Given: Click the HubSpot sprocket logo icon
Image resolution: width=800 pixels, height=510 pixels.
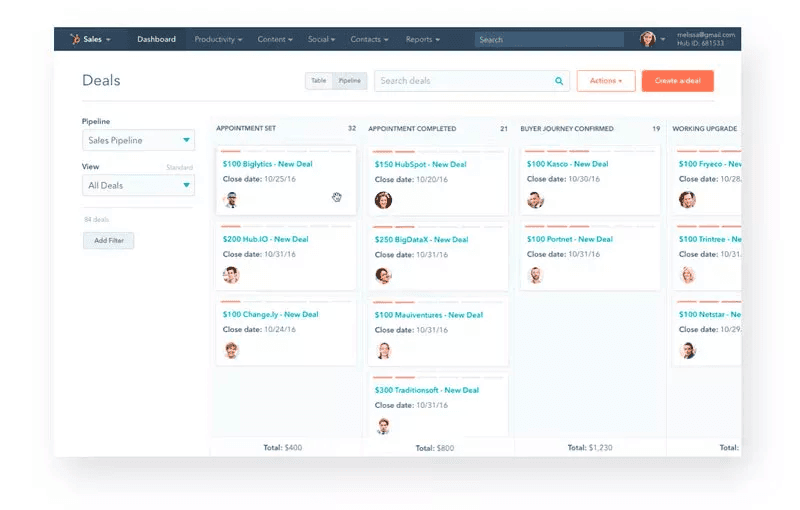Looking at the screenshot, I should tap(74, 40).
